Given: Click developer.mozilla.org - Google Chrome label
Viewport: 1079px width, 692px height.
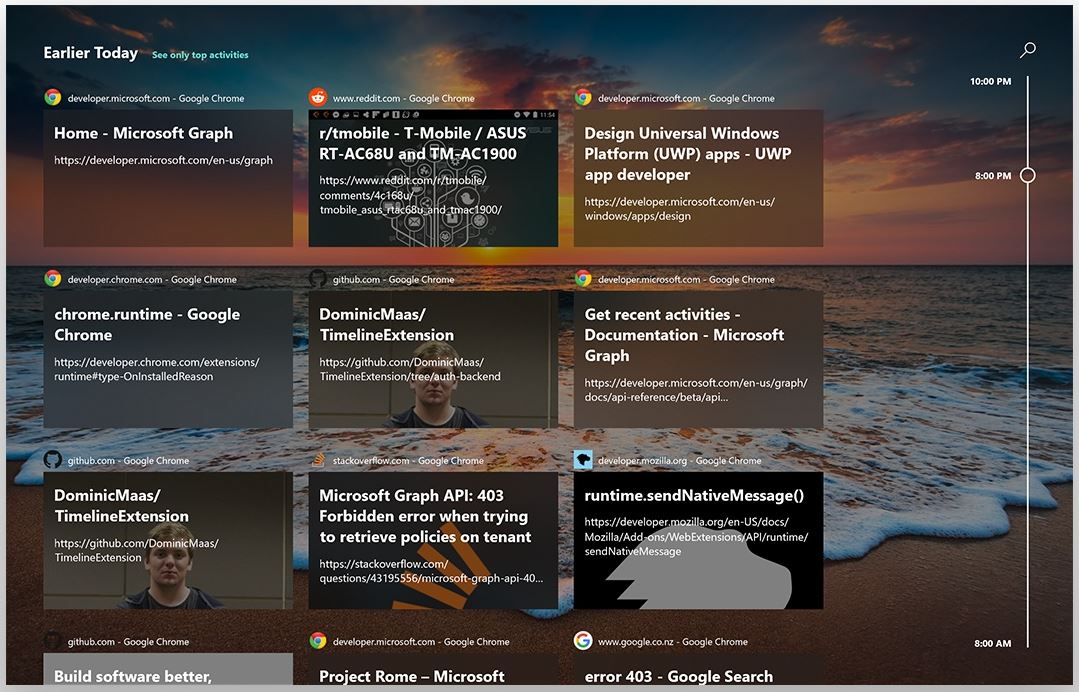Looking at the screenshot, I should click(679, 460).
